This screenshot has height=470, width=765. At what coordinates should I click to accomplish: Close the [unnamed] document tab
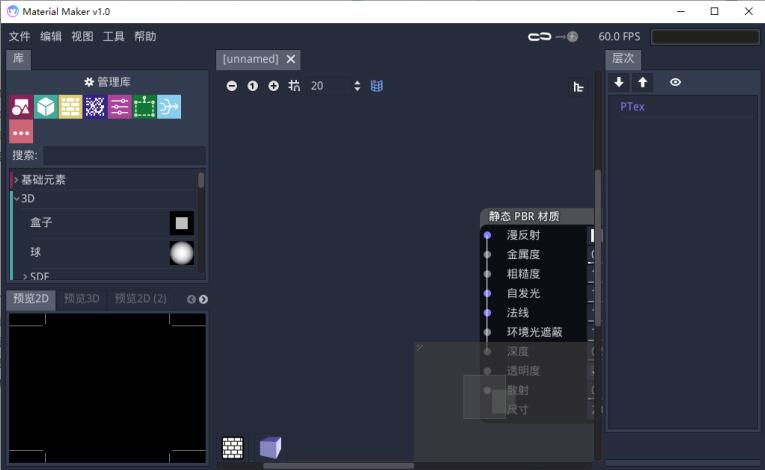coord(291,59)
